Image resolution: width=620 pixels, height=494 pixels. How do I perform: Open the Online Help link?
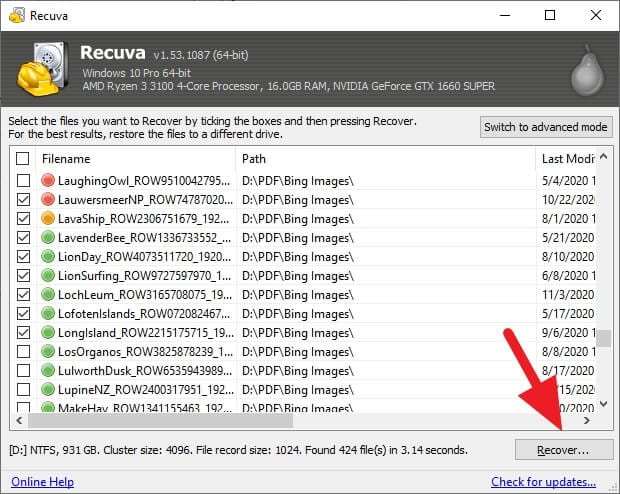point(42,482)
